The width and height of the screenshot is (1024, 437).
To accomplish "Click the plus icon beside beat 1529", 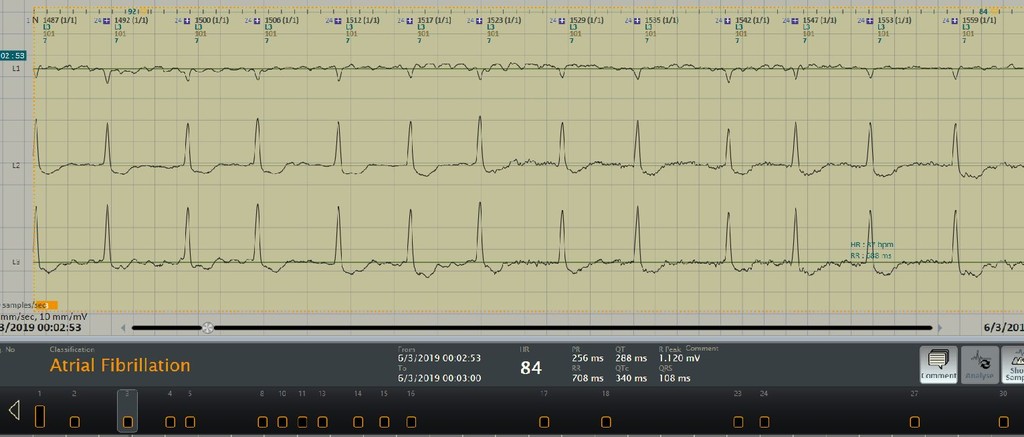I will 561,21.
